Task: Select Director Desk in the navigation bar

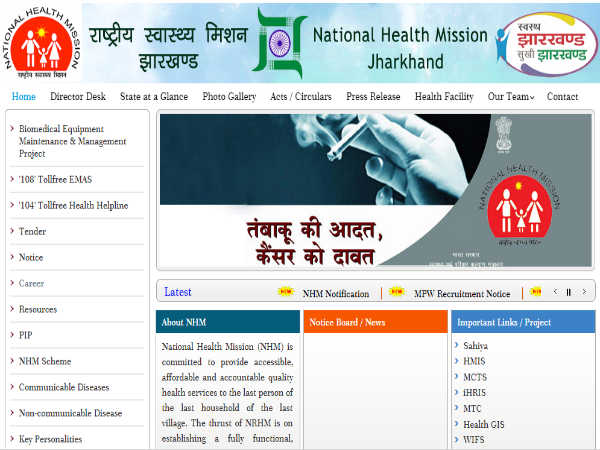Action: (78, 97)
